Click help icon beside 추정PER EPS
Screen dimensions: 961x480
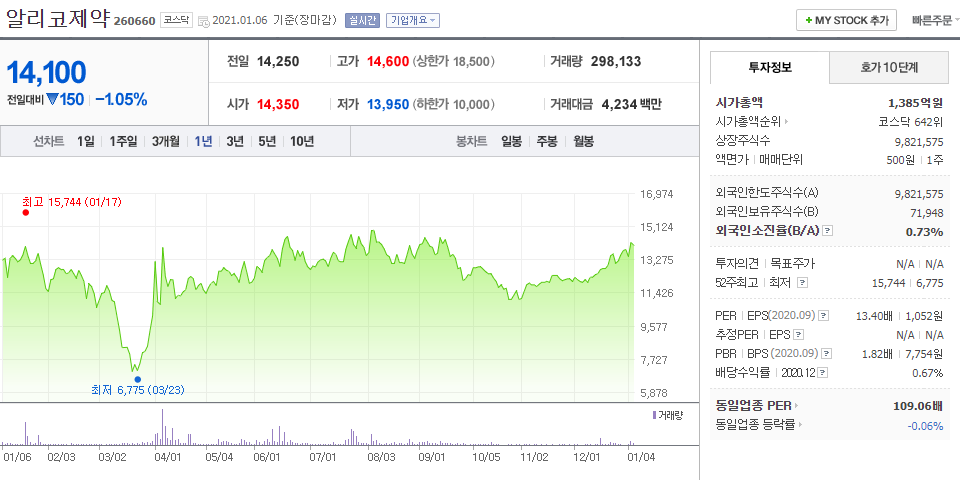(x=799, y=335)
